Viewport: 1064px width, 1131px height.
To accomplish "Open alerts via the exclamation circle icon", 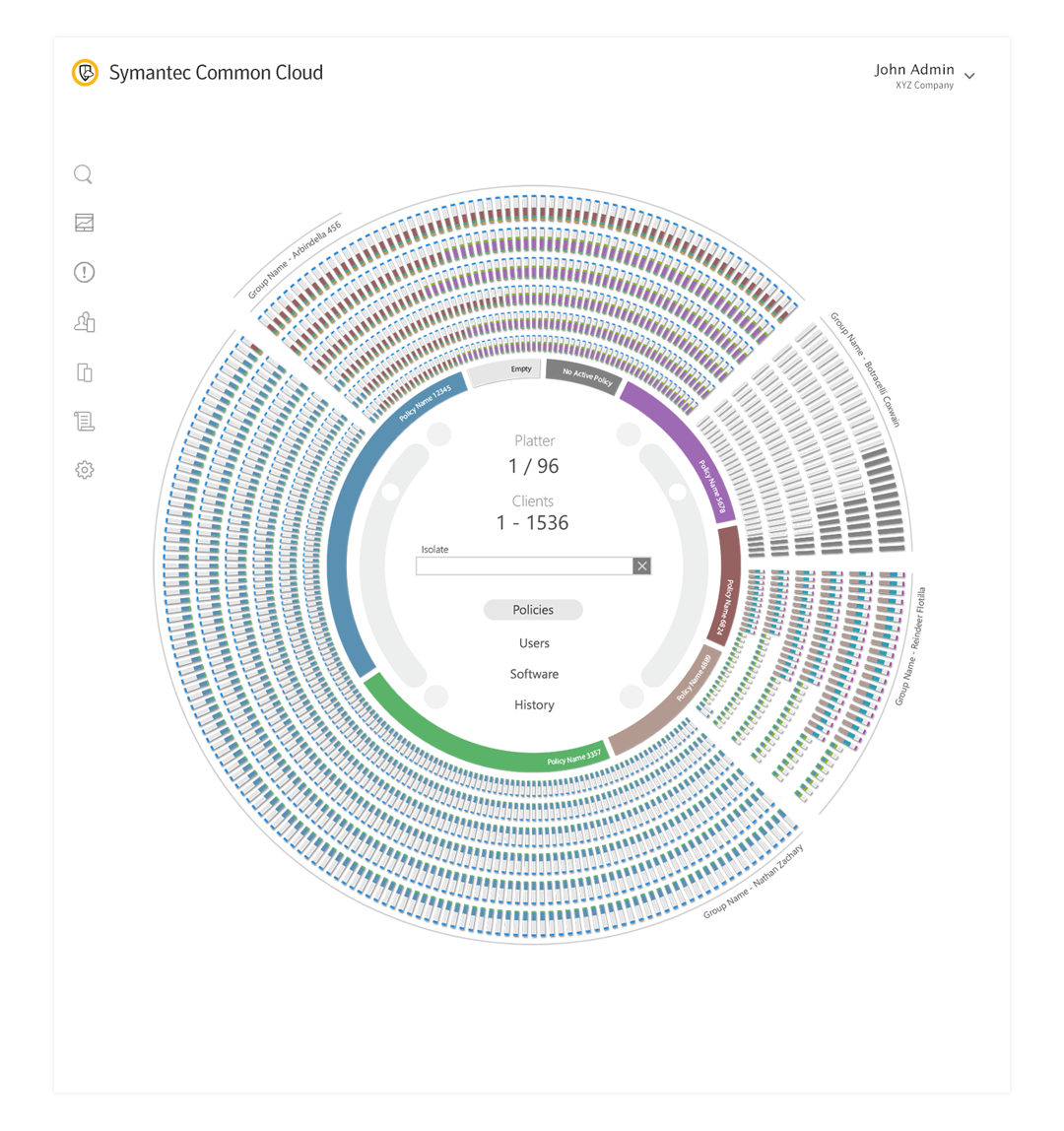I will (84, 273).
